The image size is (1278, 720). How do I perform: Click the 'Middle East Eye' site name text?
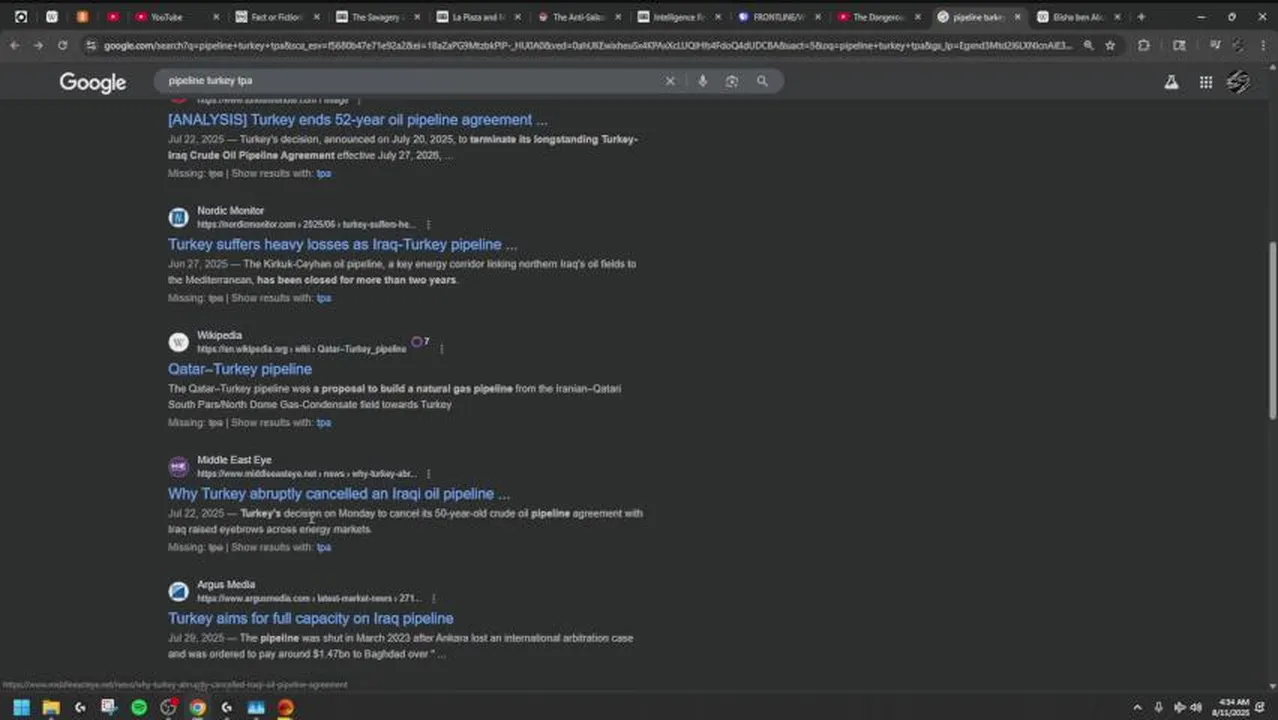(x=234, y=460)
